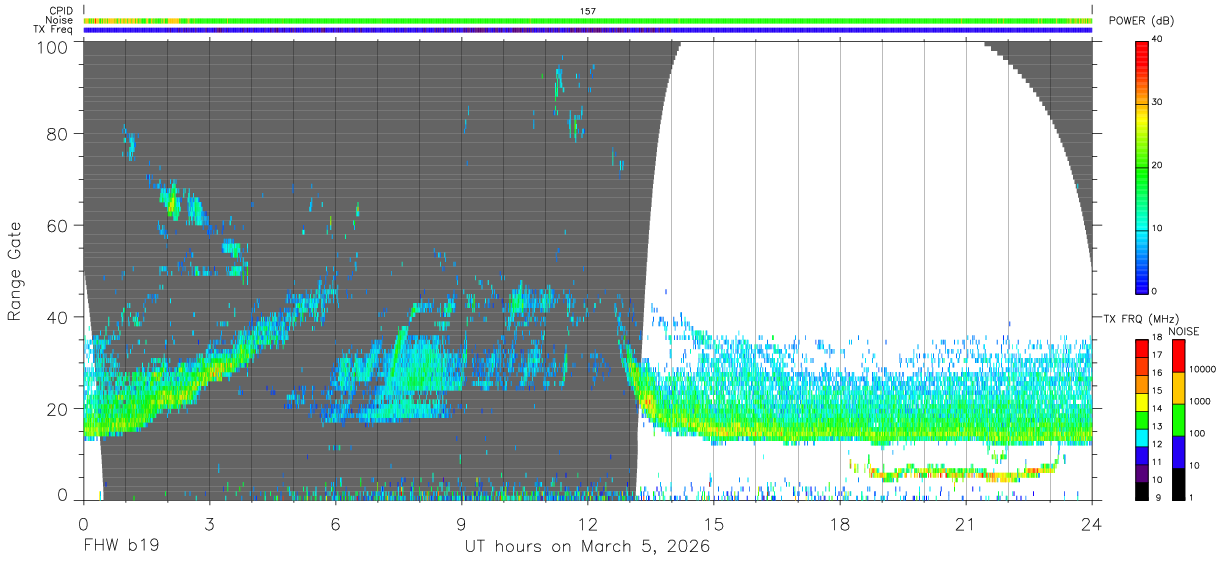Click the 40 tick on the Range Gate axis
The height and width of the screenshot is (567, 1228).
(x=57, y=317)
